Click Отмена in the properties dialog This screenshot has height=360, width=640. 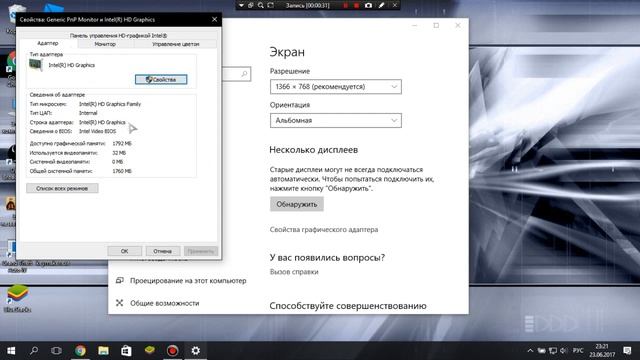[162, 251]
